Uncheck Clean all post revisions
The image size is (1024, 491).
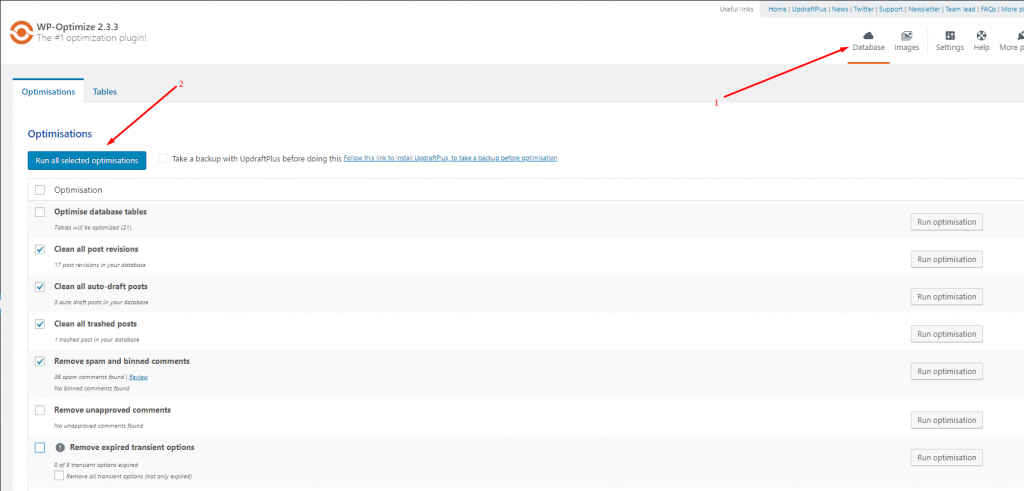click(40, 249)
